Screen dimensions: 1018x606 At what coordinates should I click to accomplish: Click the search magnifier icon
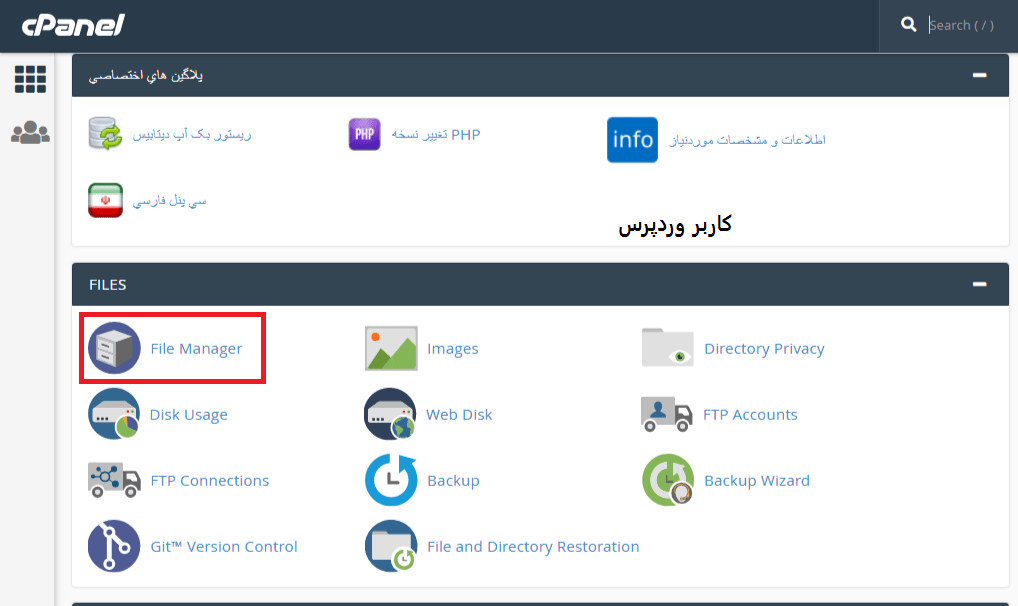(x=908, y=25)
